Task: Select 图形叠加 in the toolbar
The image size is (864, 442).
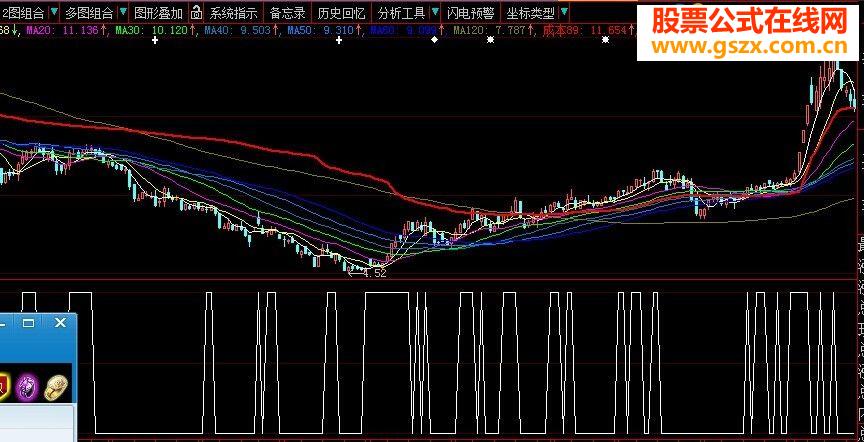Action: [x=159, y=12]
